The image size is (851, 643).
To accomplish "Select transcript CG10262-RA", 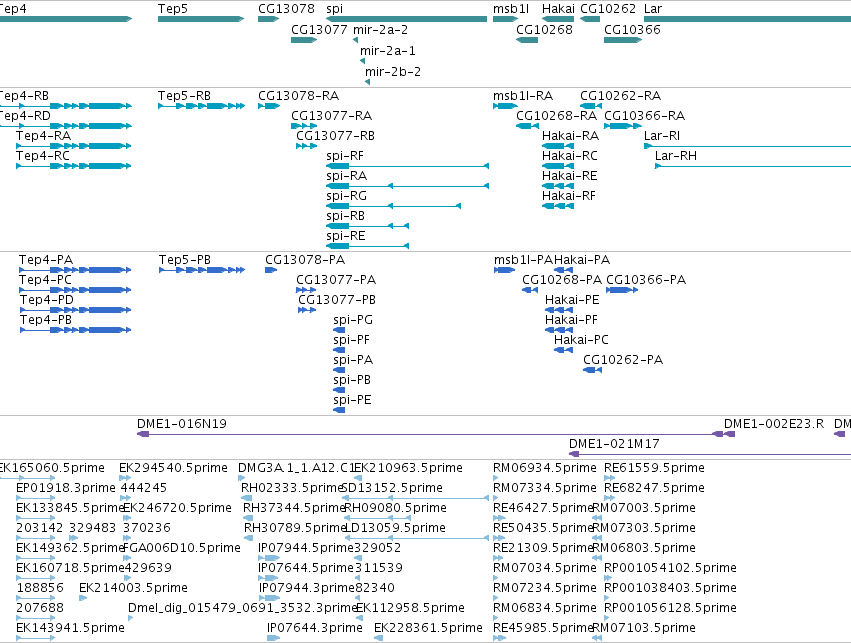I will (x=620, y=96).
